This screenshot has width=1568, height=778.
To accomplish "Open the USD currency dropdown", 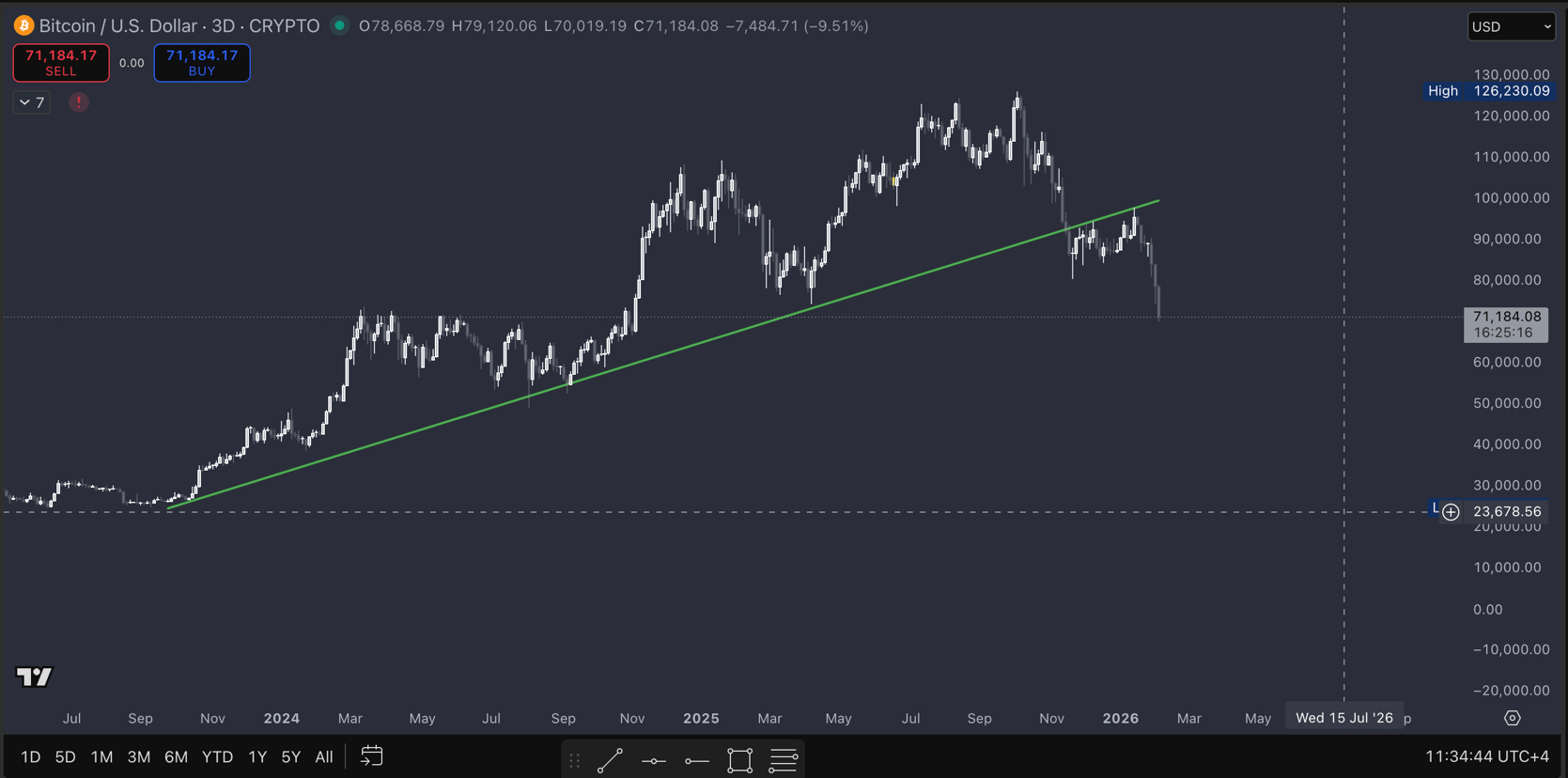I will point(1511,26).
